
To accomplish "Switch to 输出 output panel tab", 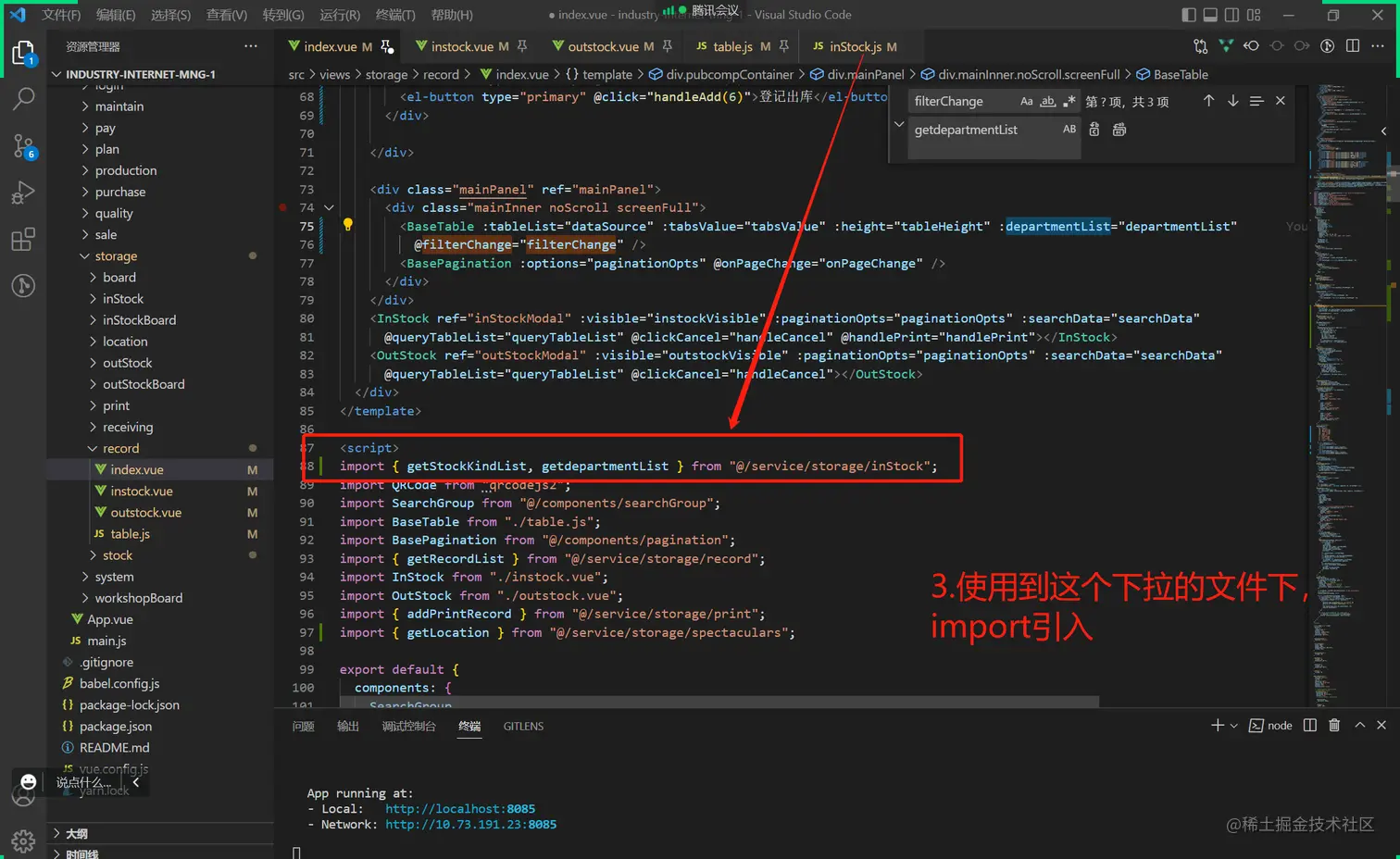I will [x=348, y=727].
